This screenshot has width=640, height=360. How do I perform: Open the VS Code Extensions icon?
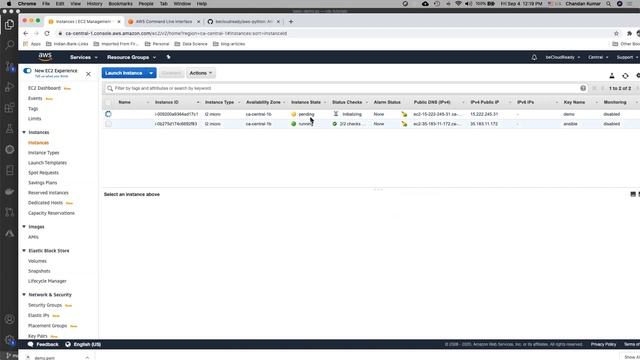point(9,108)
